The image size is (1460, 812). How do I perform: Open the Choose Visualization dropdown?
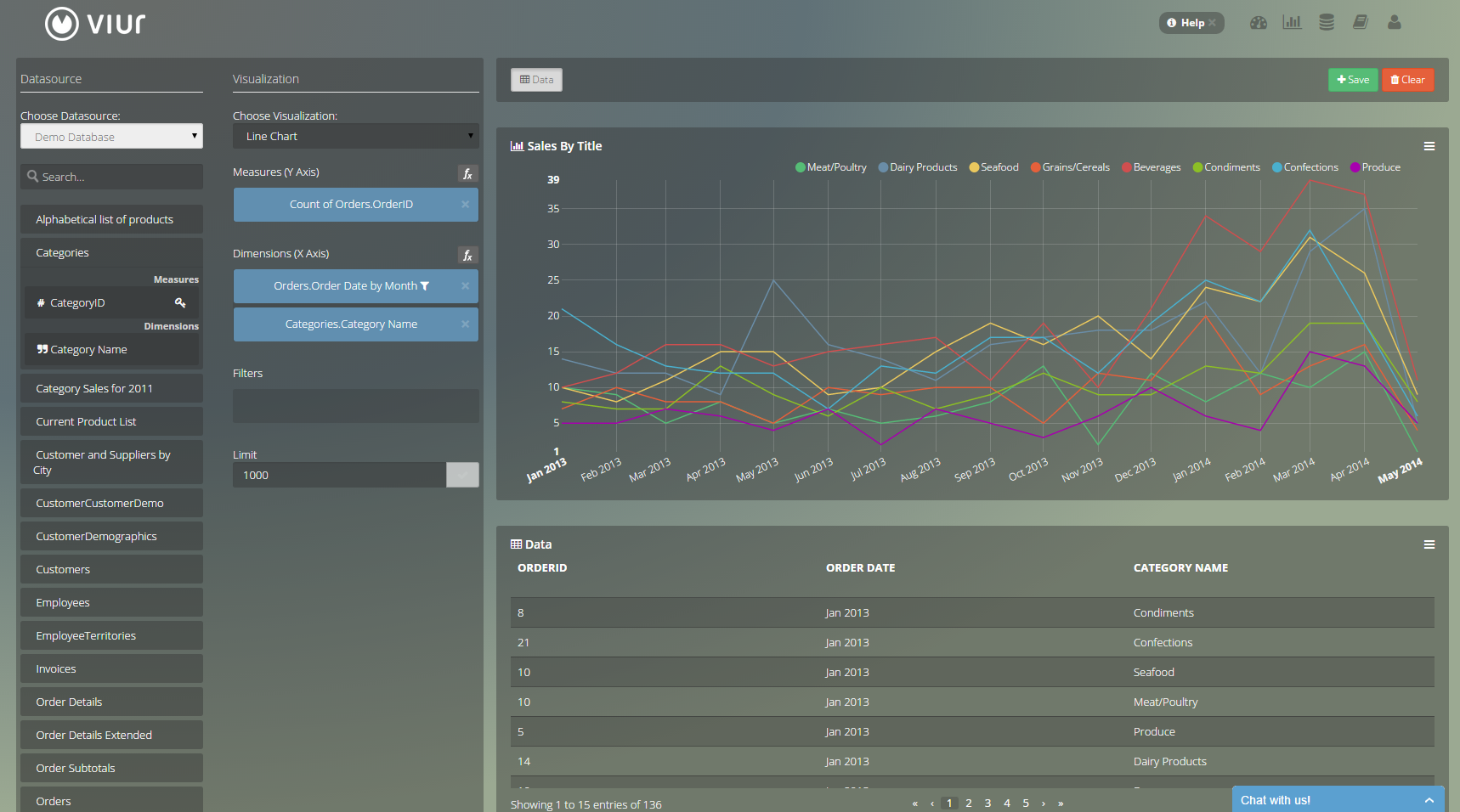coord(355,137)
